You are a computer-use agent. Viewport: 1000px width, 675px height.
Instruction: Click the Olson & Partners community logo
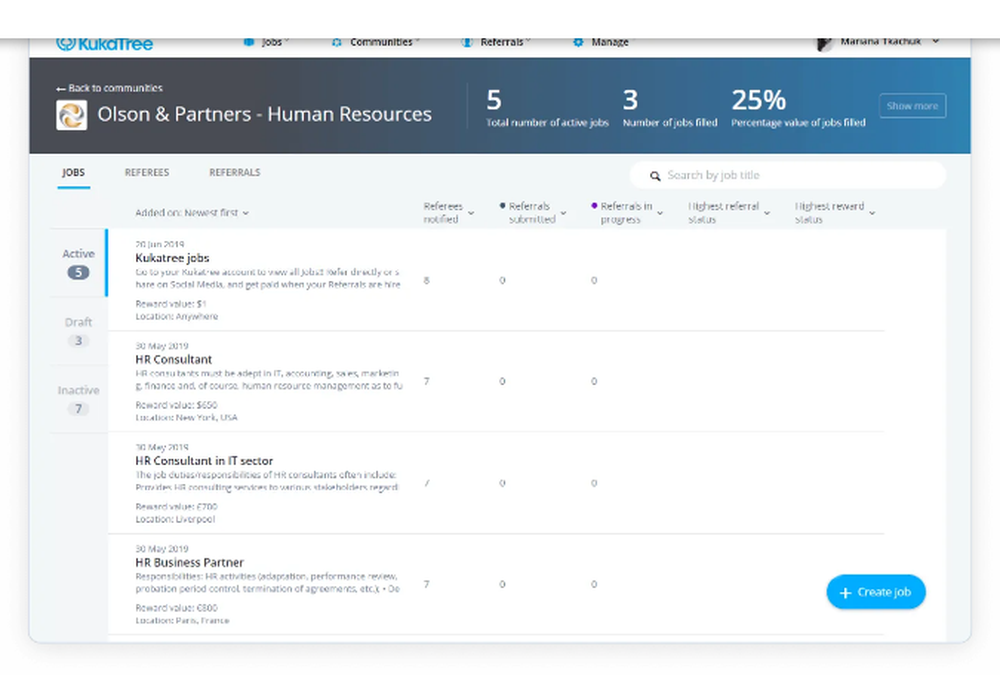(x=72, y=115)
